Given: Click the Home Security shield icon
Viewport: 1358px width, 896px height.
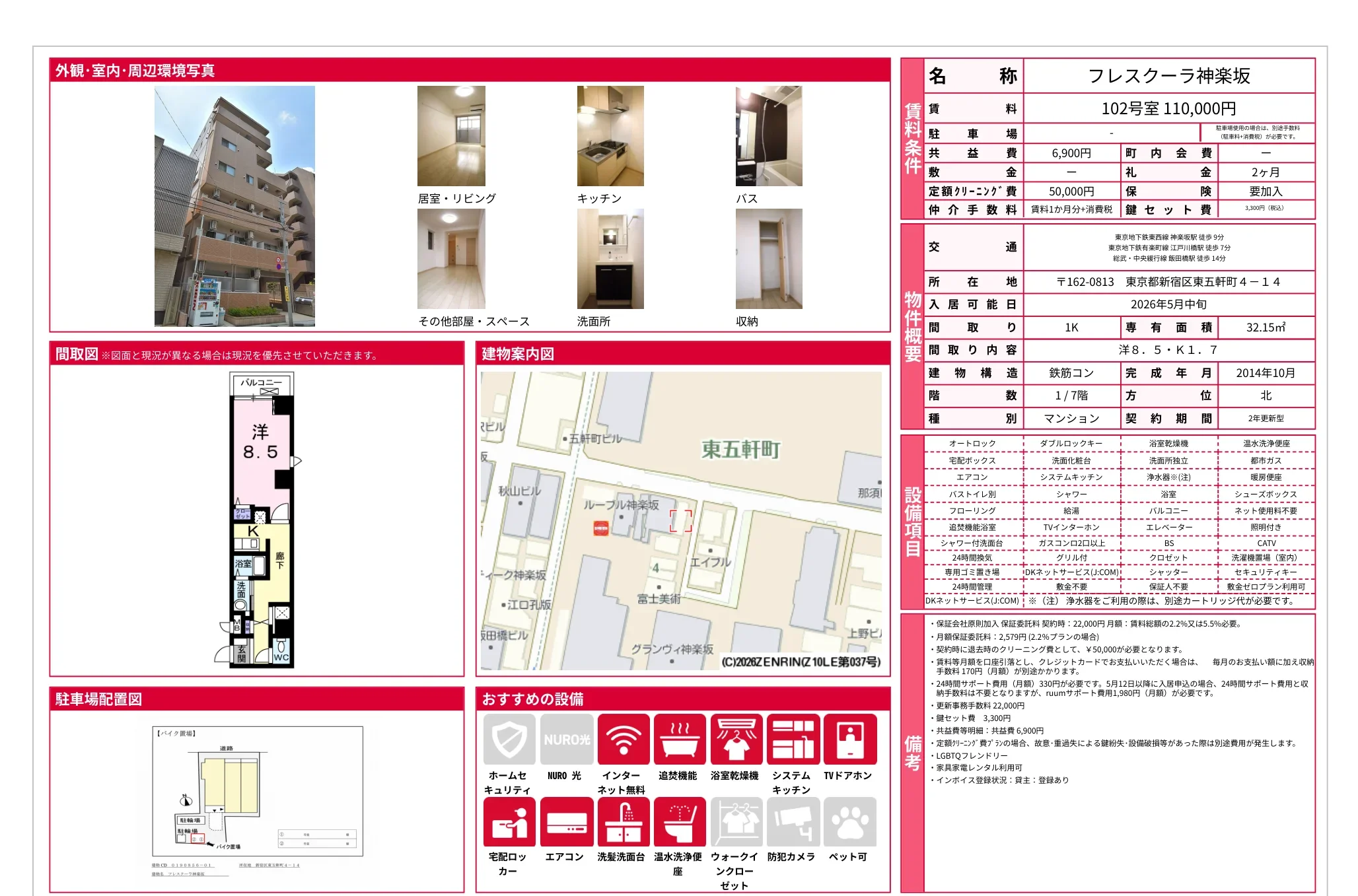Looking at the screenshot, I should [x=509, y=739].
